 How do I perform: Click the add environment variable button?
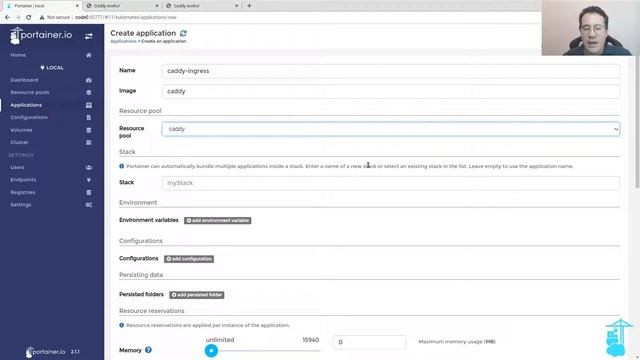218,220
